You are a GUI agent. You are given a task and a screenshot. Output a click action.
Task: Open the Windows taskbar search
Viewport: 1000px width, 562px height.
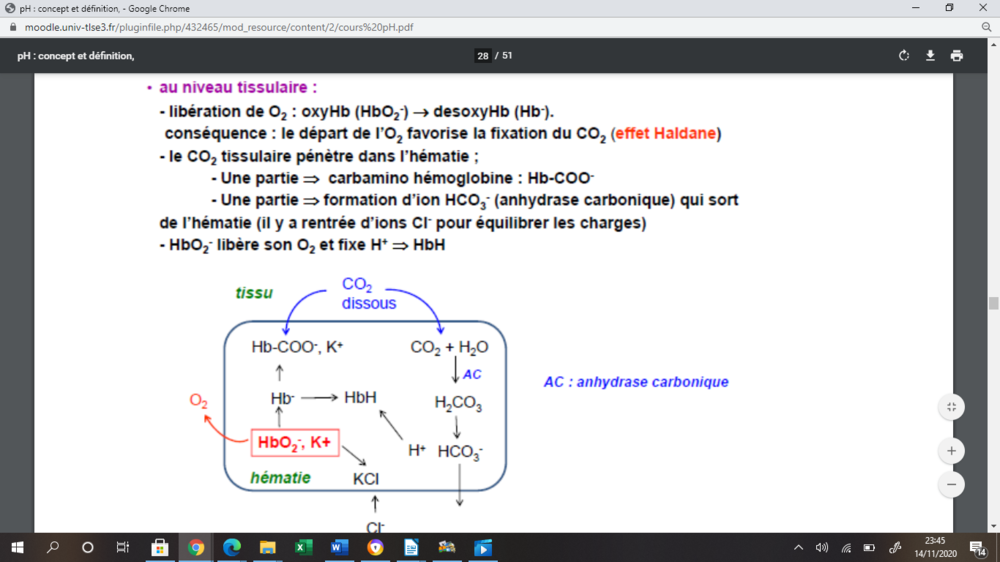(x=52, y=547)
